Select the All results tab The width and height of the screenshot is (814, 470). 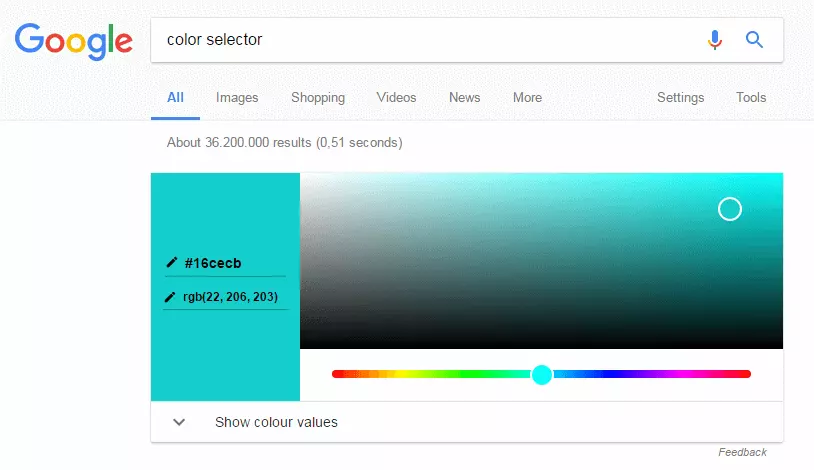point(175,98)
